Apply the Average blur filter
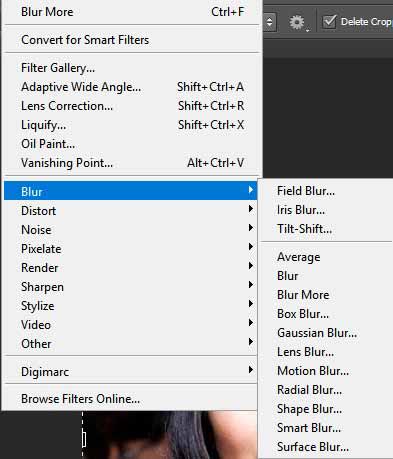The height and width of the screenshot is (459, 393). 298,257
